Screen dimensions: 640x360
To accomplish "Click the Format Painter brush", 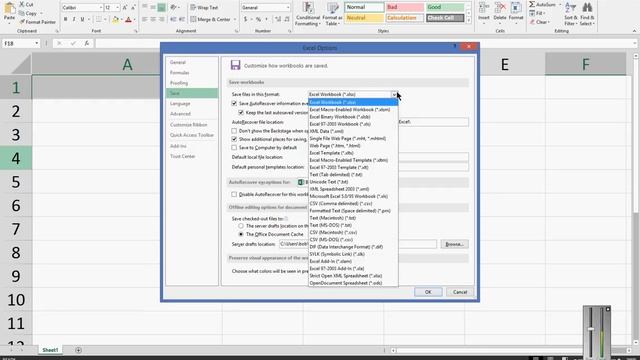I will click(22, 22).
